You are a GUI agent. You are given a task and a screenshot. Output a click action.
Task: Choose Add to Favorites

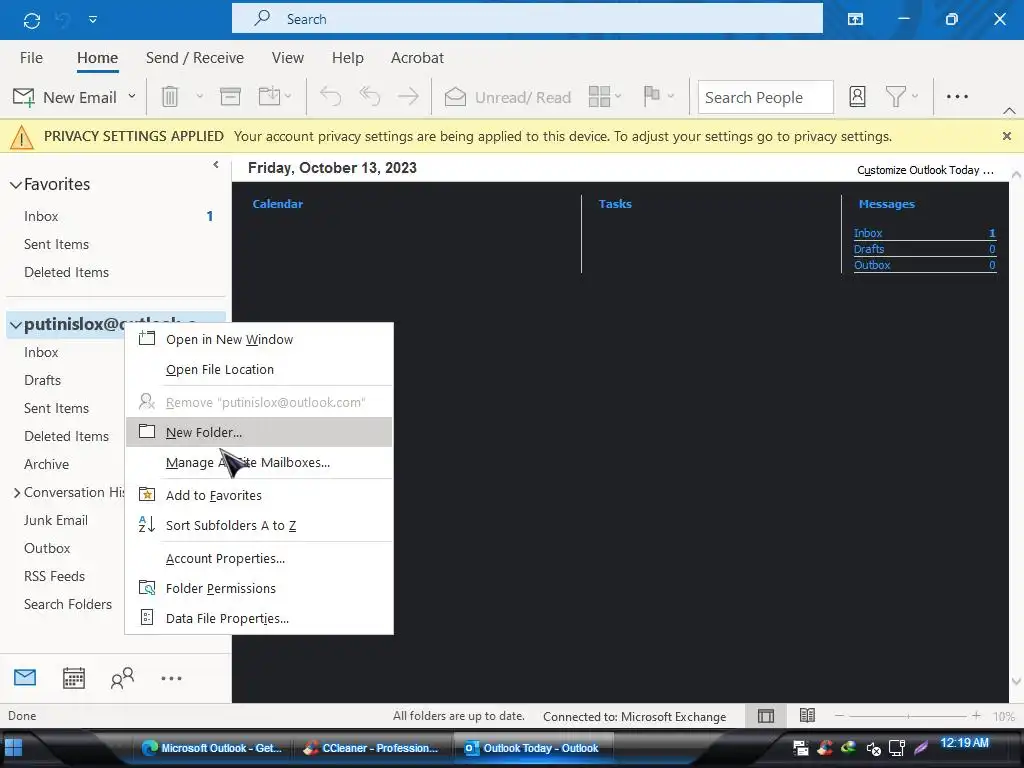coord(259,495)
